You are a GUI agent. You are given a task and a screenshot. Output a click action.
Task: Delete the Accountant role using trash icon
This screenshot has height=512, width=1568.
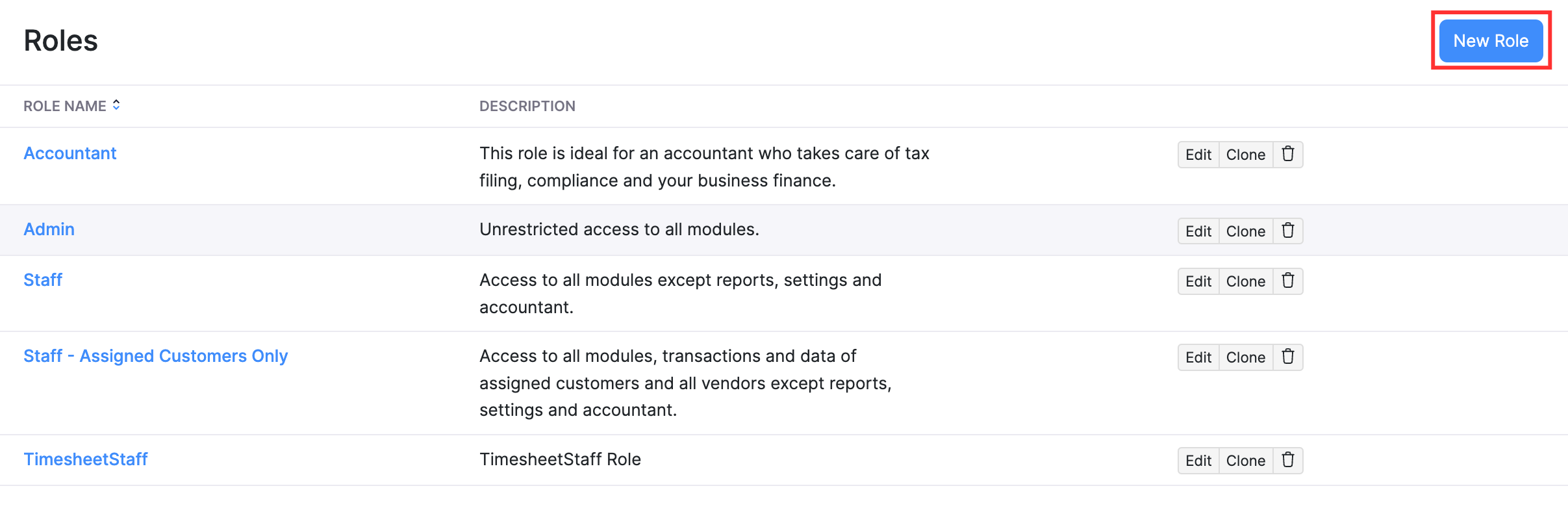(1287, 155)
